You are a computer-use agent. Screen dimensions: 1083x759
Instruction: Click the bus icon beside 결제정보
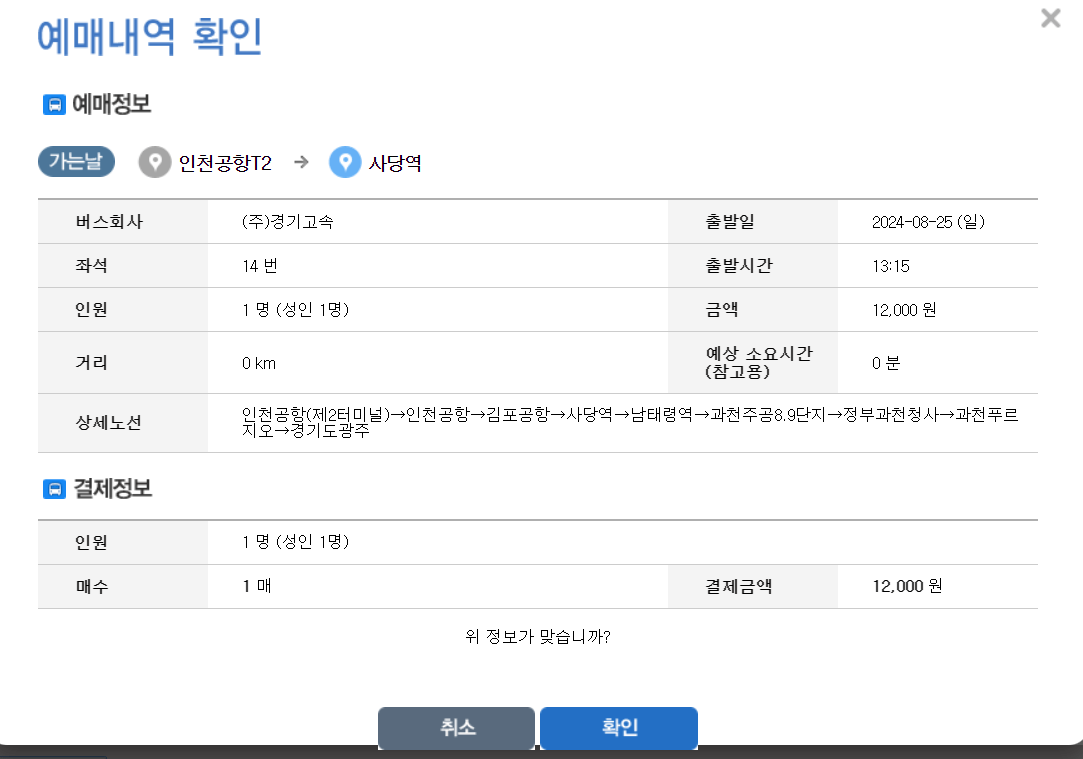click(54, 488)
